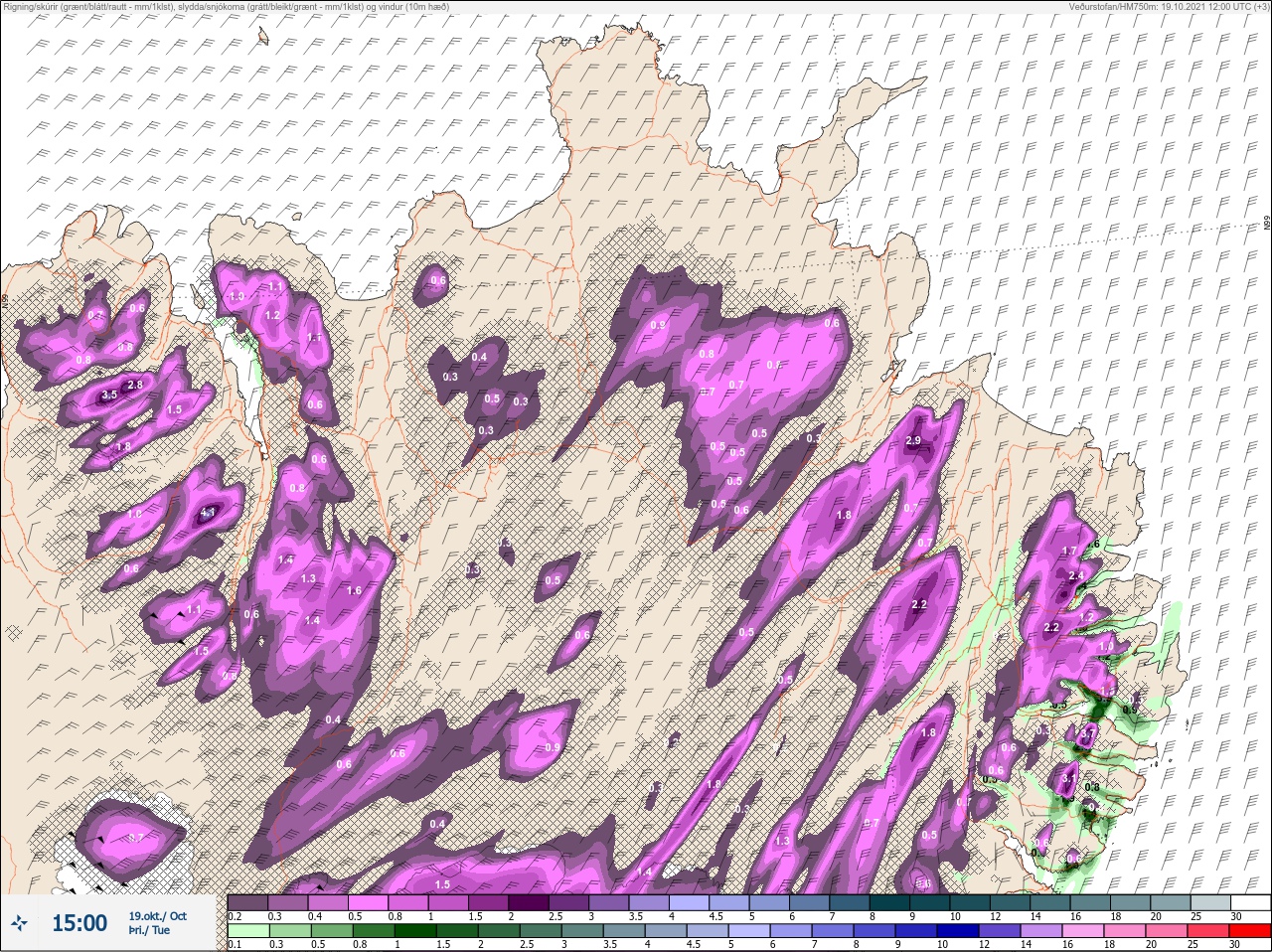Viewport: 1272px width, 952px height.
Task: Click the four-pointed star icon beside 15:00
Action: click(21, 923)
